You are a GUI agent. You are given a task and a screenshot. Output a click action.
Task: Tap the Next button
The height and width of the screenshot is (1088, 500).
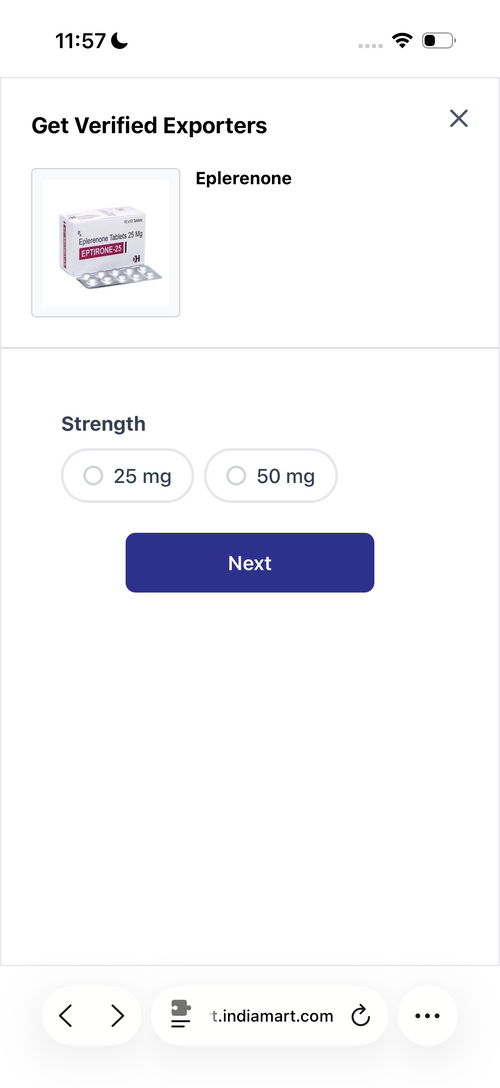pyautogui.click(x=250, y=563)
